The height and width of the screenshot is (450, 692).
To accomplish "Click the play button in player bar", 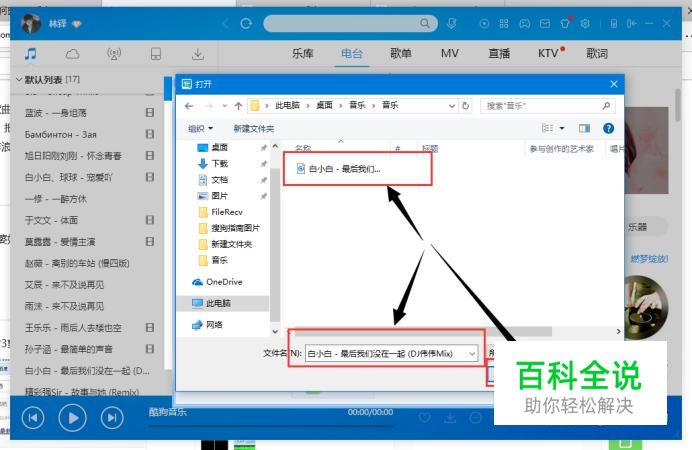I will tap(72, 417).
